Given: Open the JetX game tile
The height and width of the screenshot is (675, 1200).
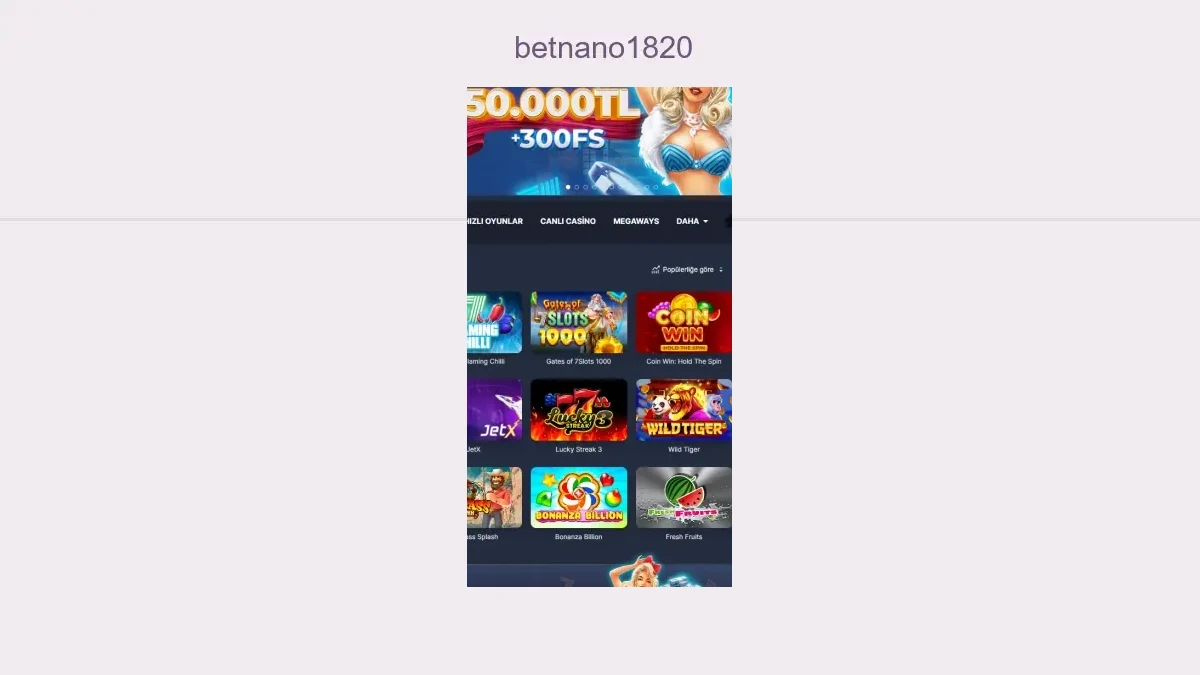Looking at the screenshot, I should click(x=494, y=410).
